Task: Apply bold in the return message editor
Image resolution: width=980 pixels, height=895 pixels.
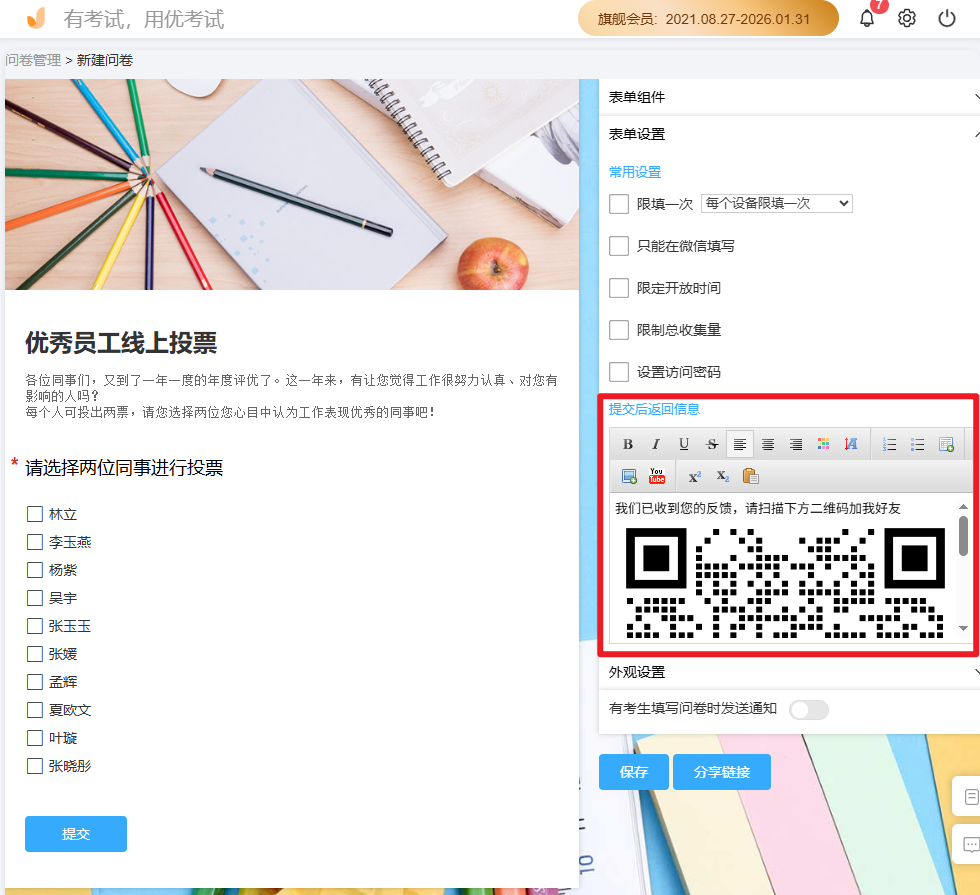Action: [628, 444]
